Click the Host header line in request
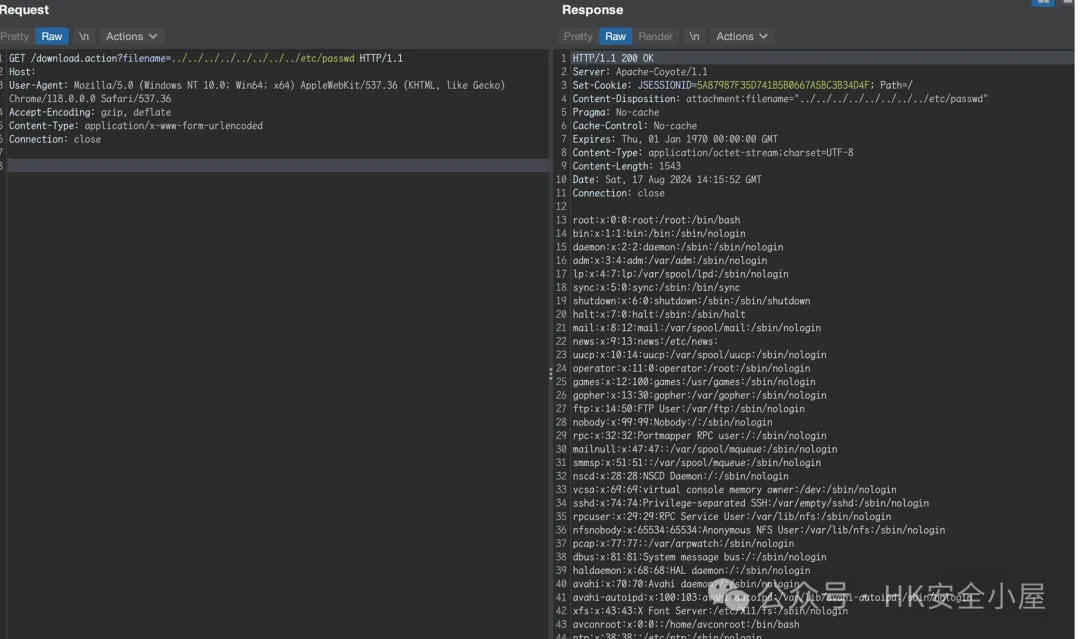This screenshot has width=1080, height=639. (x=22, y=72)
